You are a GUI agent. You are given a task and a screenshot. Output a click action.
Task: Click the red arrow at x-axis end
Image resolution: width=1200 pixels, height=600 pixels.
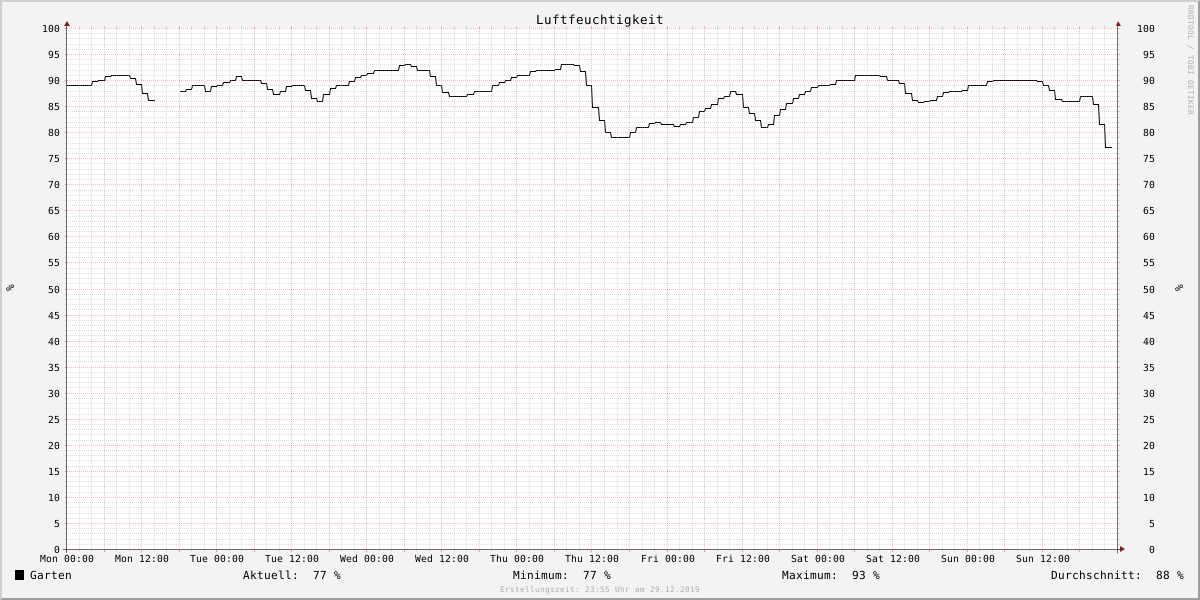[x=1122, y=549]
